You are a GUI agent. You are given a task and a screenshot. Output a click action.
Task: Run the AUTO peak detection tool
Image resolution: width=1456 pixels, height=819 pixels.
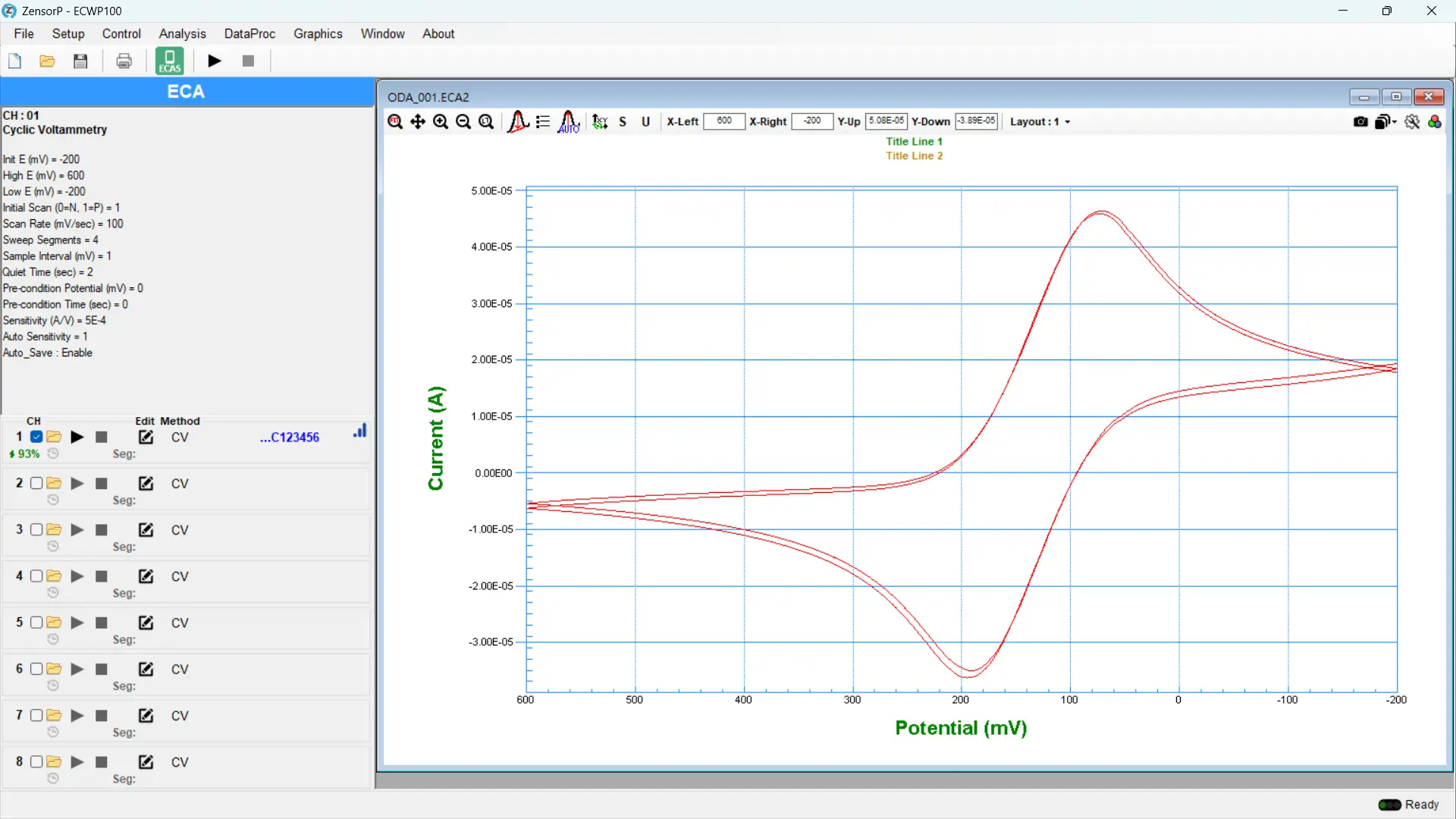pos(569,121)
